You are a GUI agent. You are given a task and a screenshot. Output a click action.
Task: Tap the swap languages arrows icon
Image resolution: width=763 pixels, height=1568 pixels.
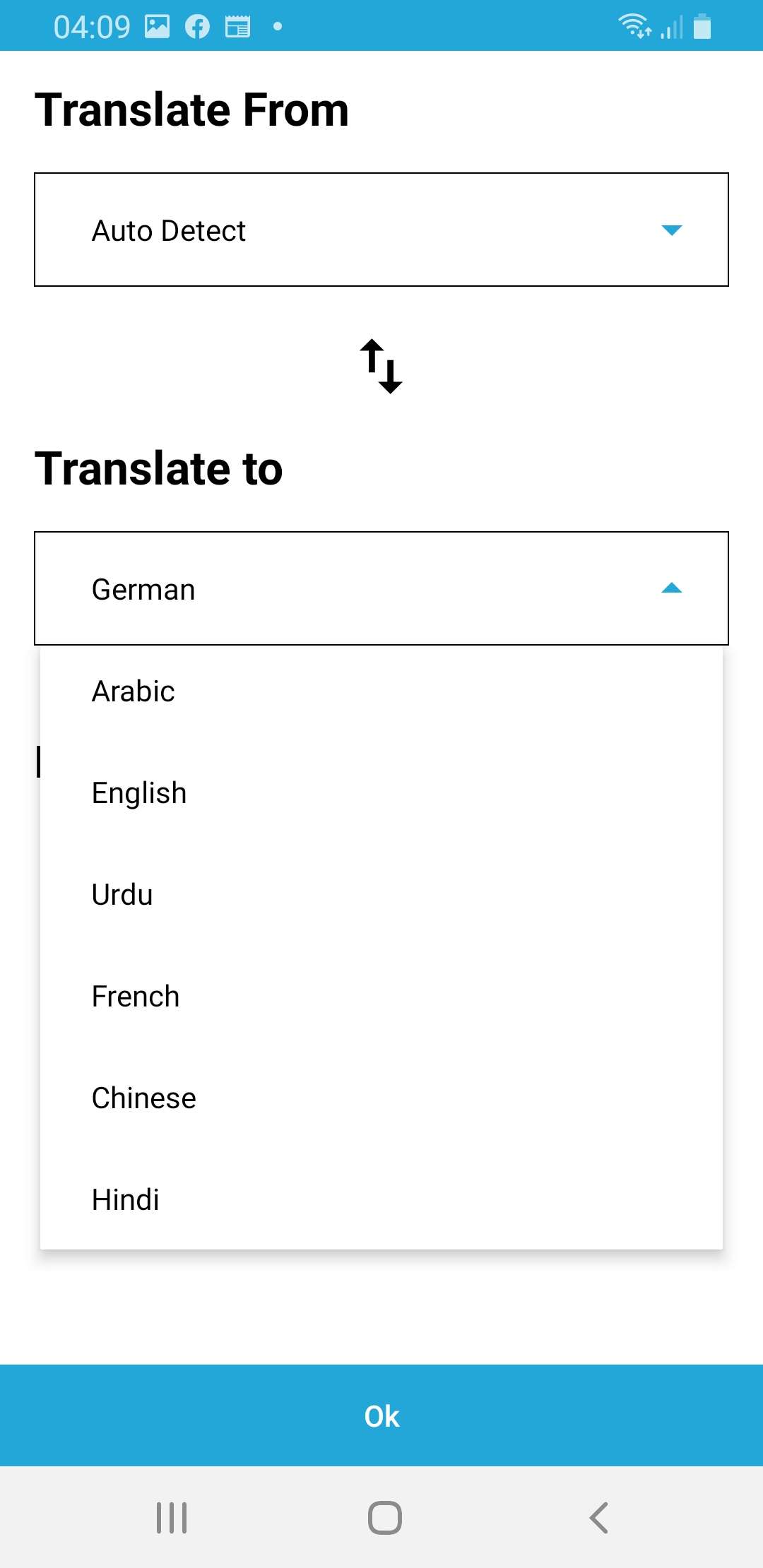click(x=381, y=366)
